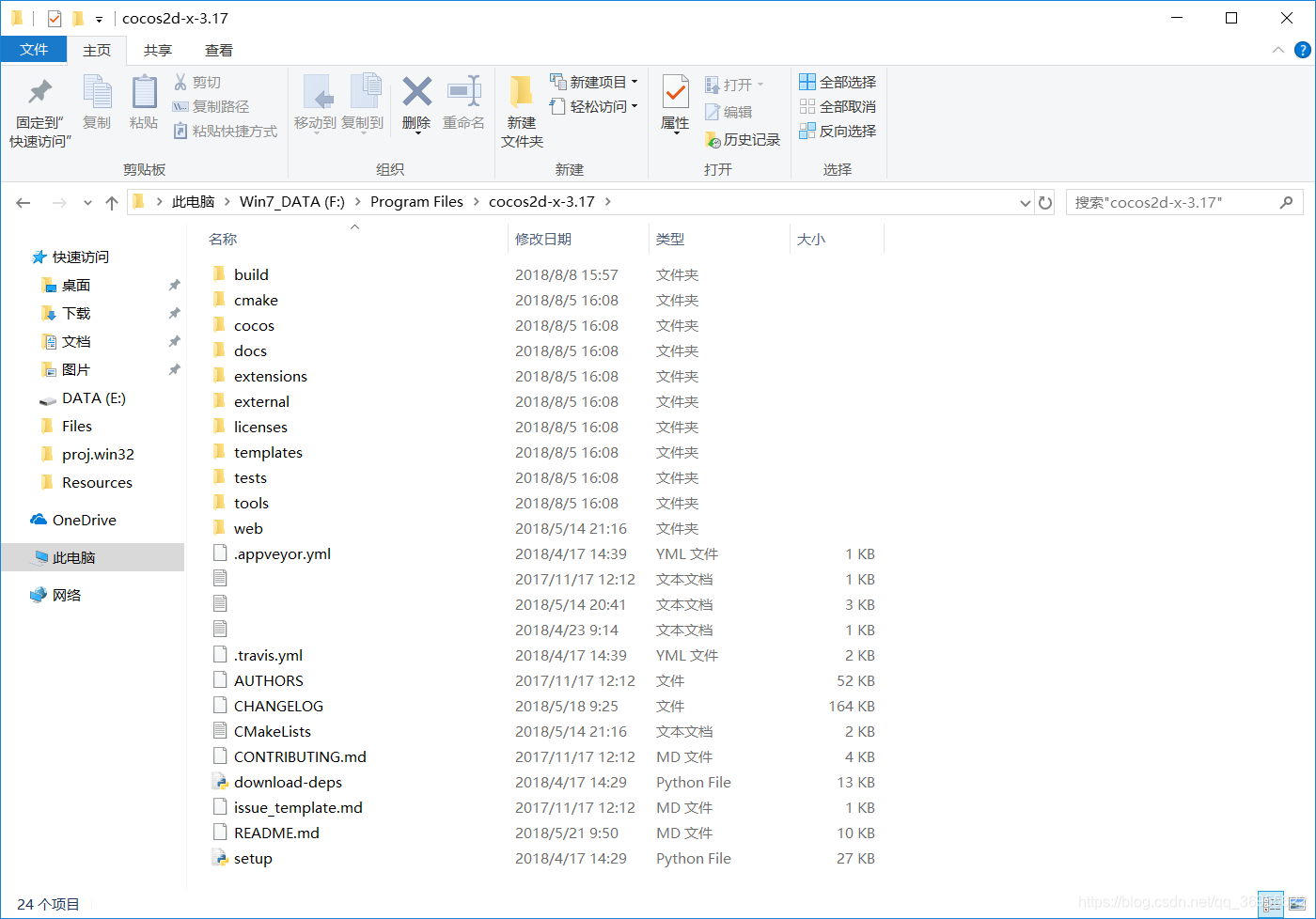Click the blue Help question icon
This screenshot has height=919, width=1316.
(x=1303, y=50)
